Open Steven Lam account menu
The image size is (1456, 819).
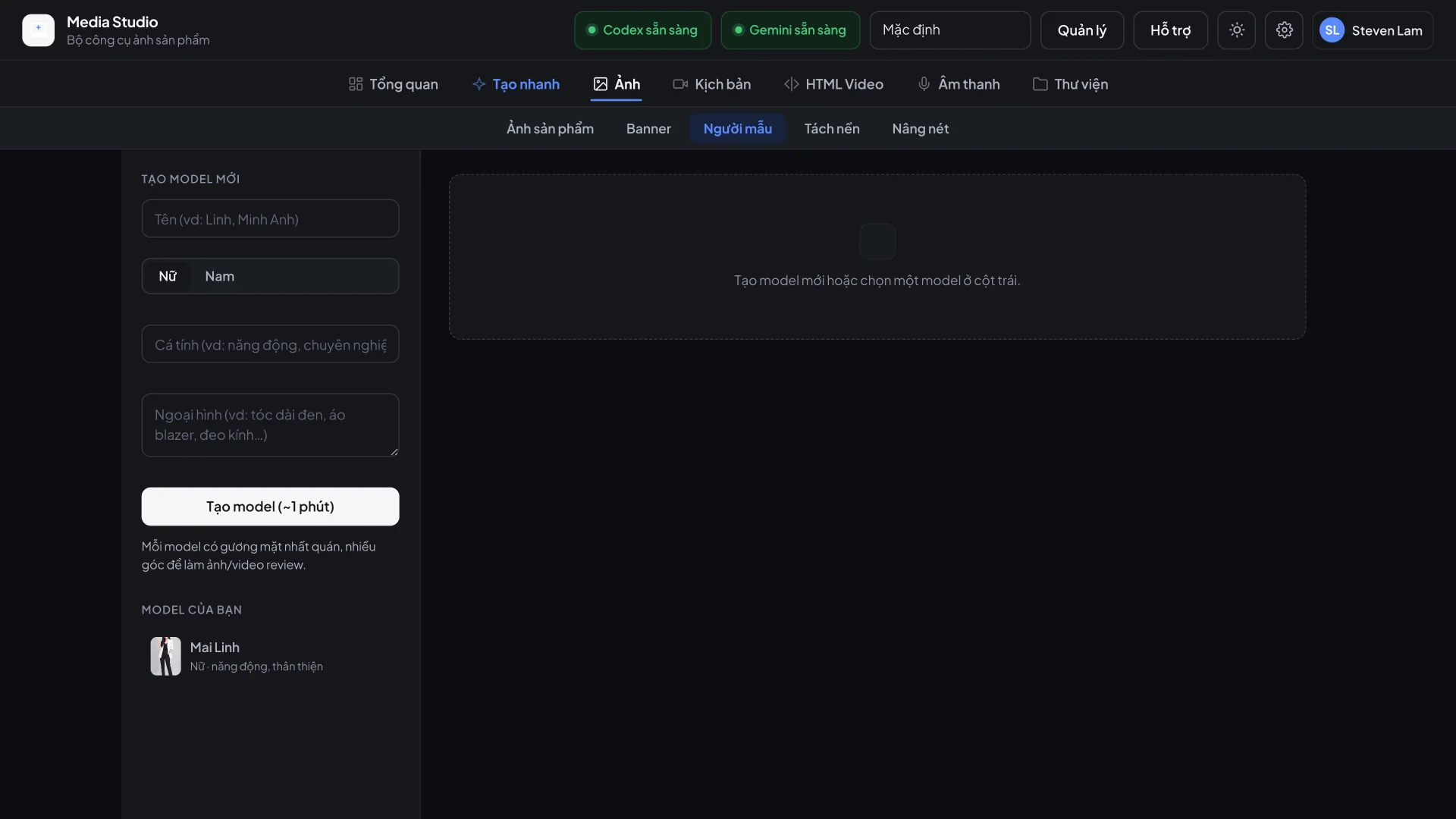pos(1373,30)
